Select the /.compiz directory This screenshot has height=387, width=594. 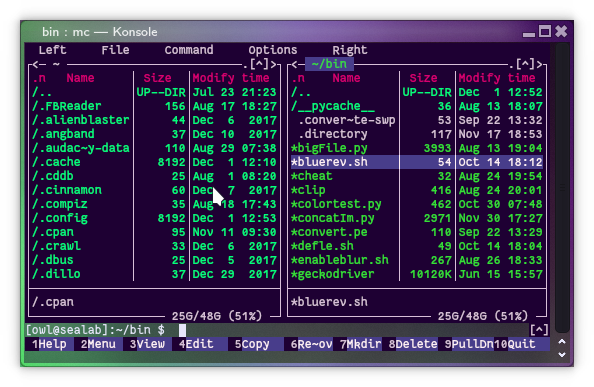pos(155,204)
